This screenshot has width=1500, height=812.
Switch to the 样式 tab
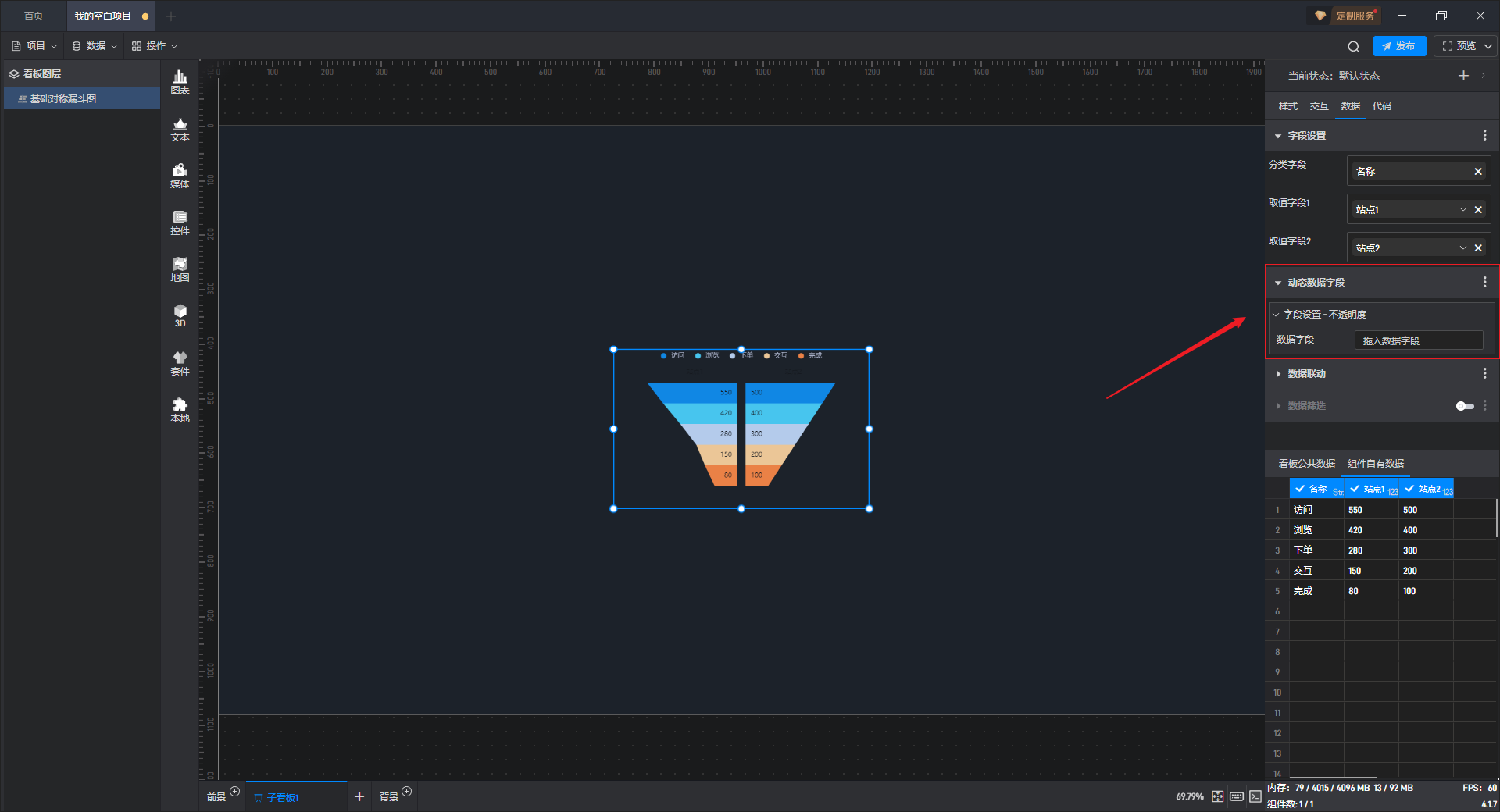1287,106
